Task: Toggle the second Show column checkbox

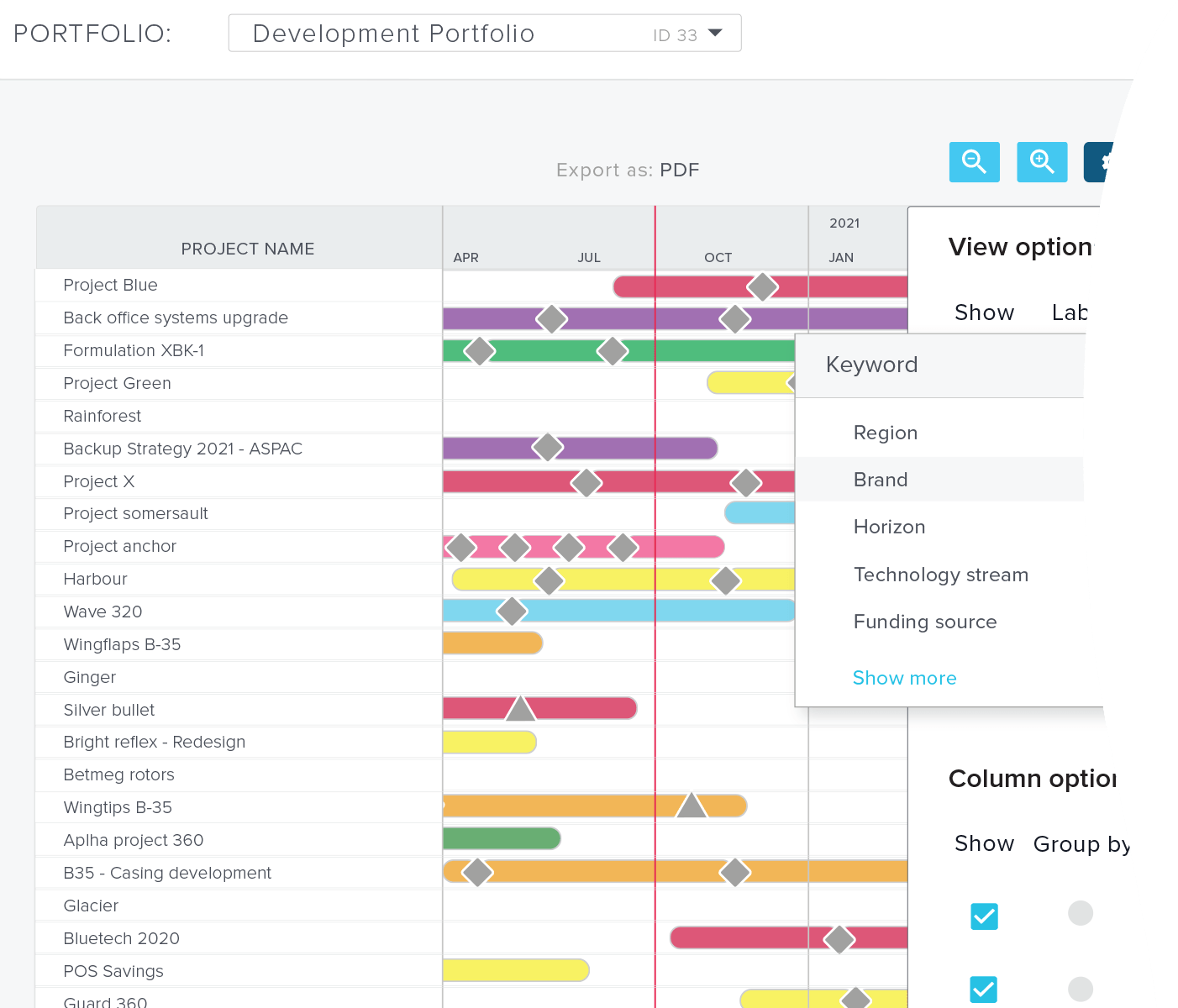Action: (x=984, y=989)
